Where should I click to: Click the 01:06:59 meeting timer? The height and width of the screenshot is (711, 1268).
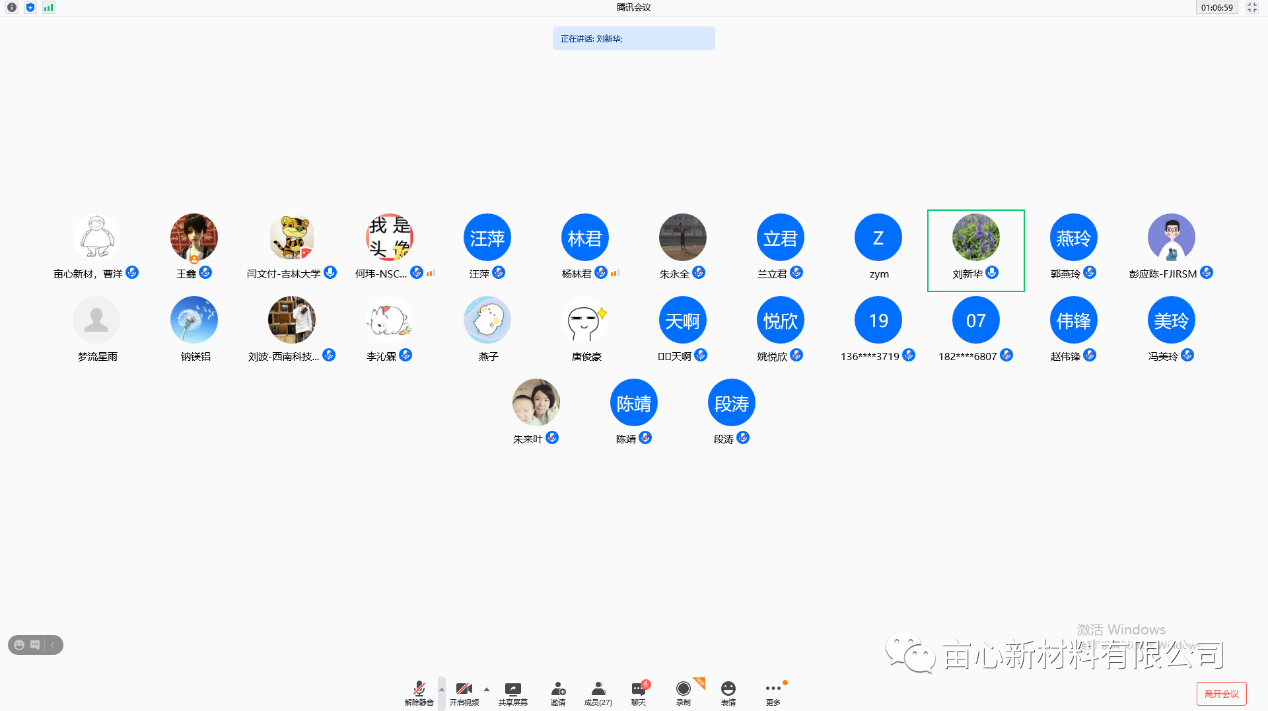point(1217,7)
